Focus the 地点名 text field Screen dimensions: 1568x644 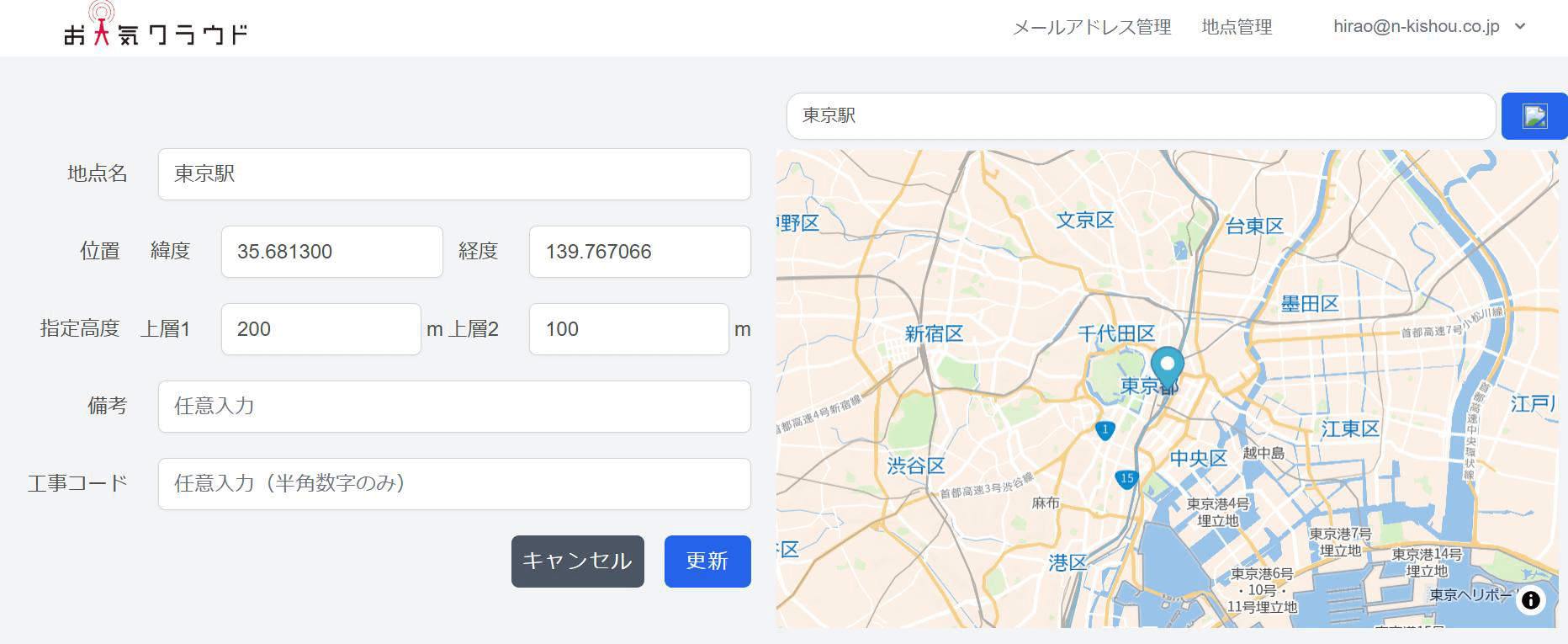tap(454, 174)
